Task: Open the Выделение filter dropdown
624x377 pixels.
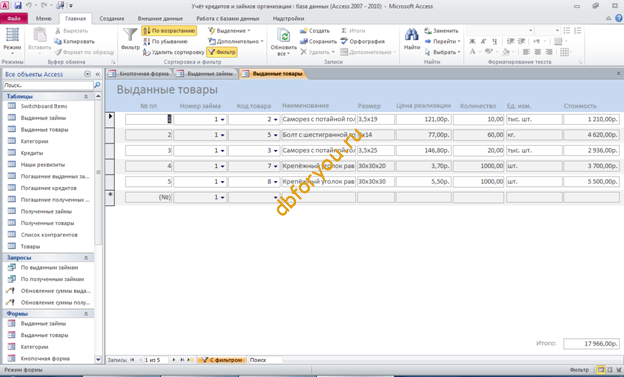Action: pyautogui.click(x=230, y=31)
